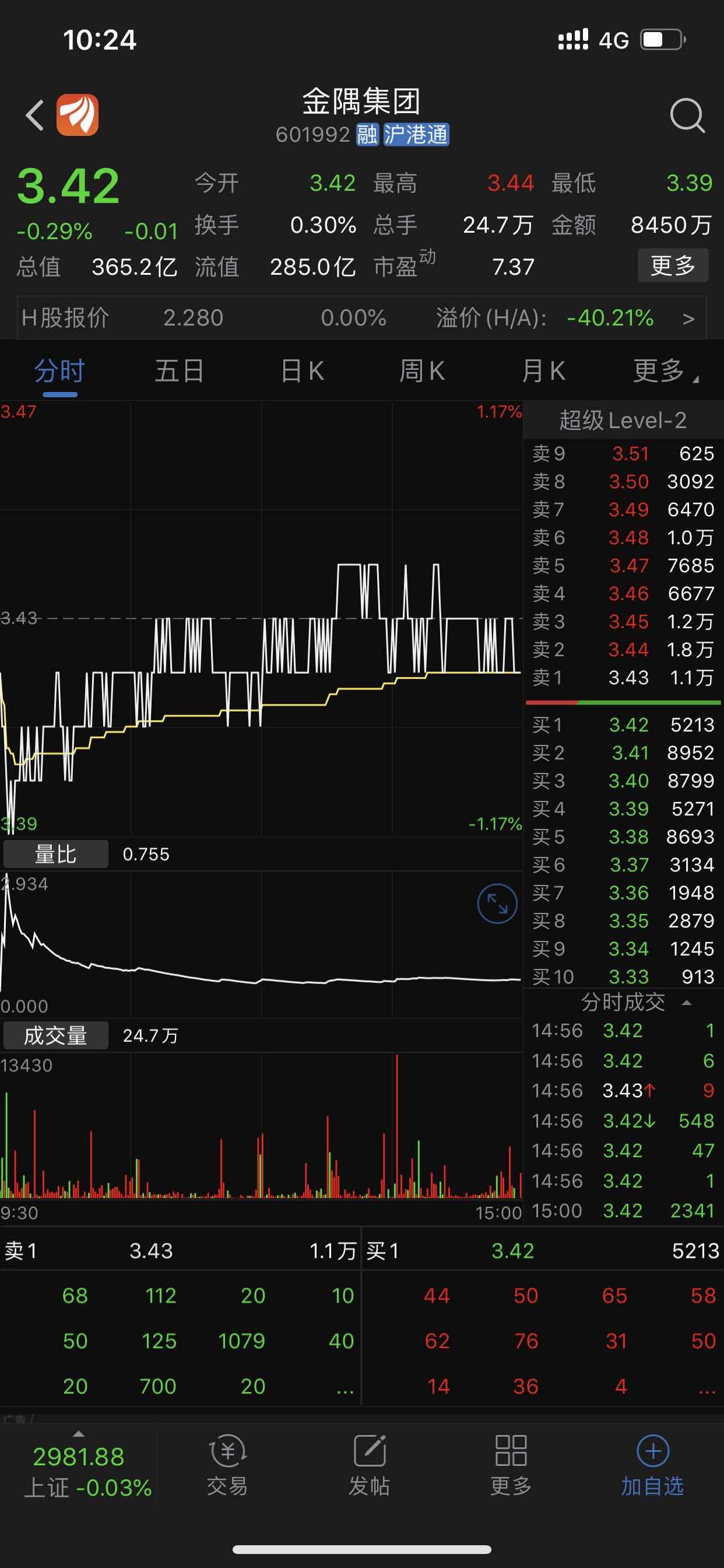
Task: Select sell order 卖6 at 3.48
Action: 623,537
